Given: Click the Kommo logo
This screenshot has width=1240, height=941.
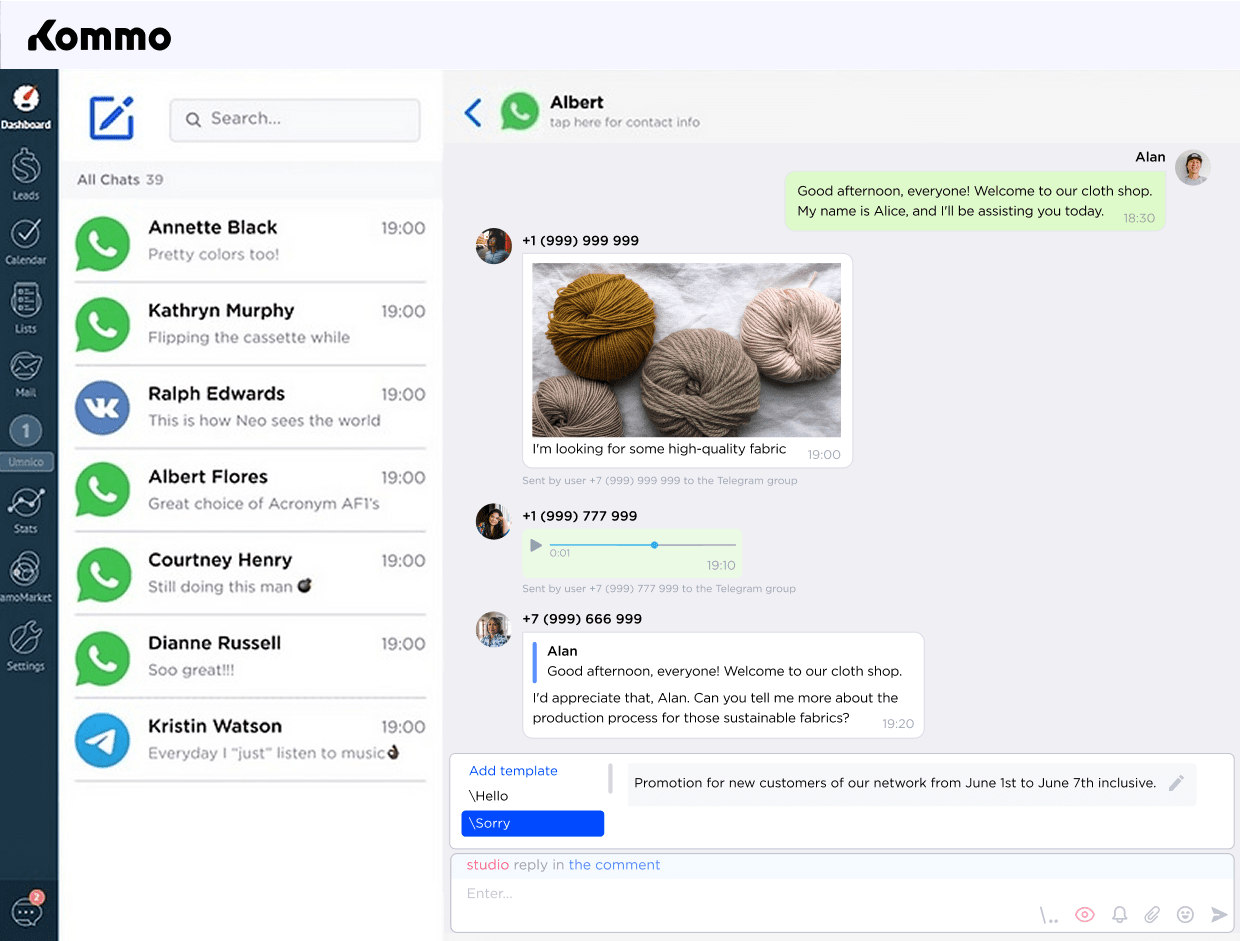Looking at the screenshot, I should point(99,36).
